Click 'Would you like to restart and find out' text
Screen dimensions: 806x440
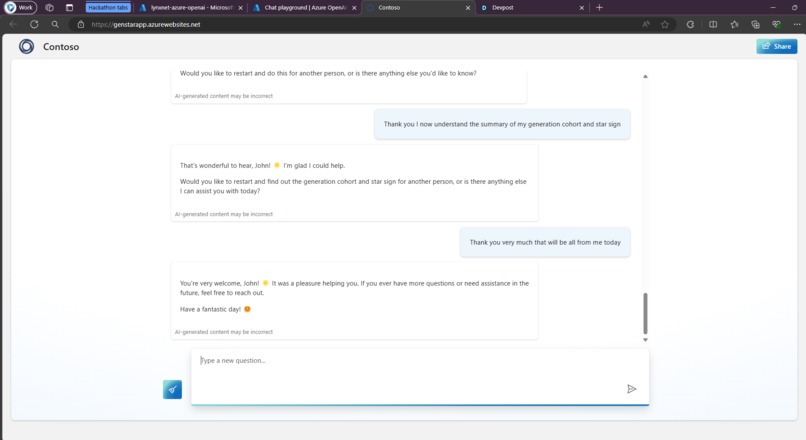coord(353,186)
